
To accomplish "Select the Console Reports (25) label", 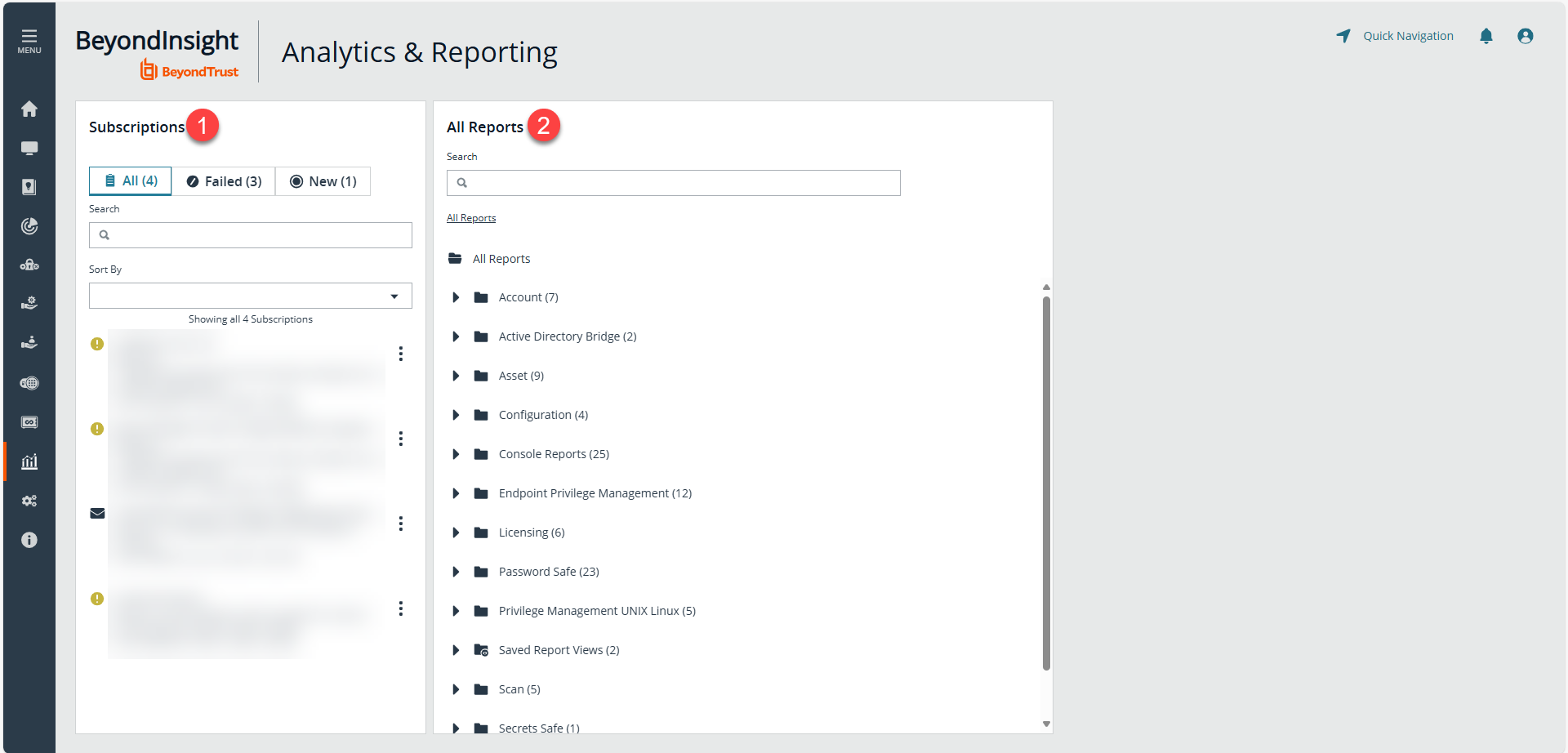I will pos(554,454).
